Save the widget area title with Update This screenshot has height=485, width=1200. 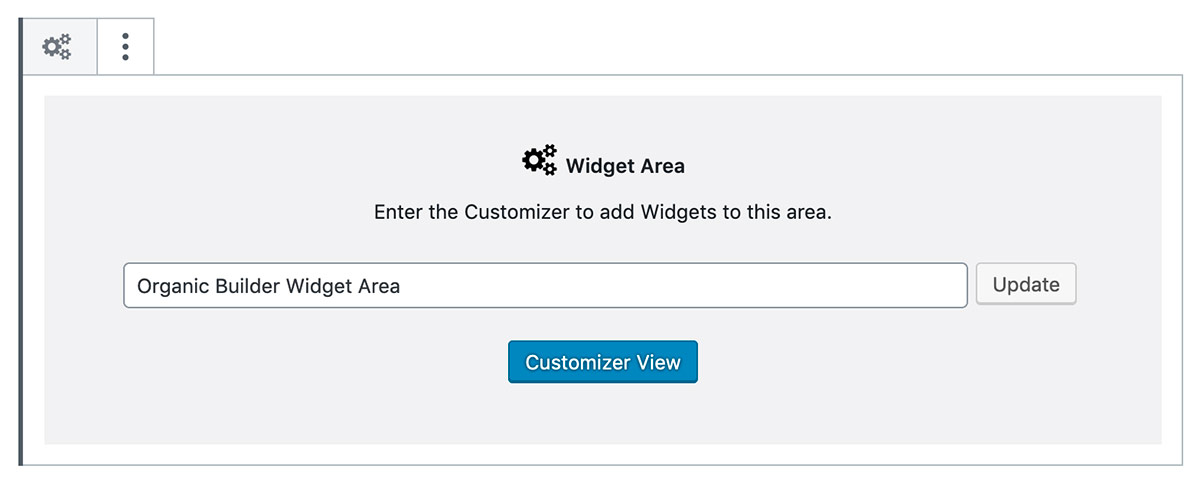[x=1026, y=284]
